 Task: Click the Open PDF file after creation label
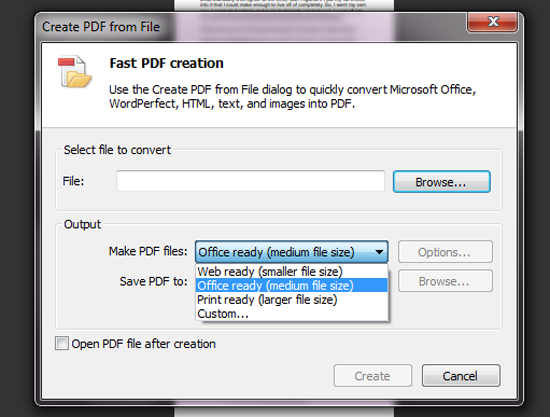tap(143, 344)
